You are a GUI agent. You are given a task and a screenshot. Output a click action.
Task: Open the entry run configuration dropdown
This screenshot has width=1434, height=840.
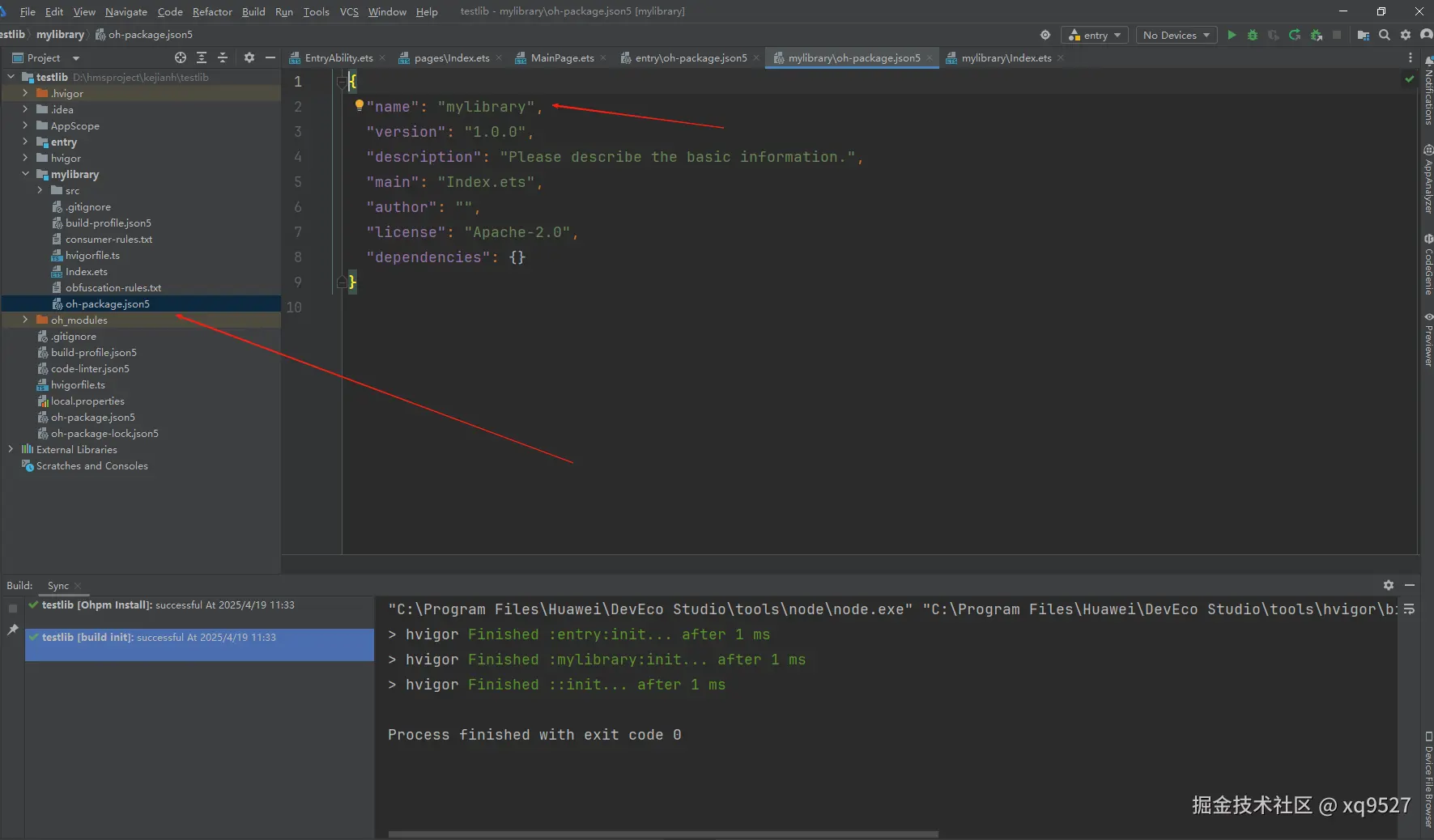tap(1095, 35)
